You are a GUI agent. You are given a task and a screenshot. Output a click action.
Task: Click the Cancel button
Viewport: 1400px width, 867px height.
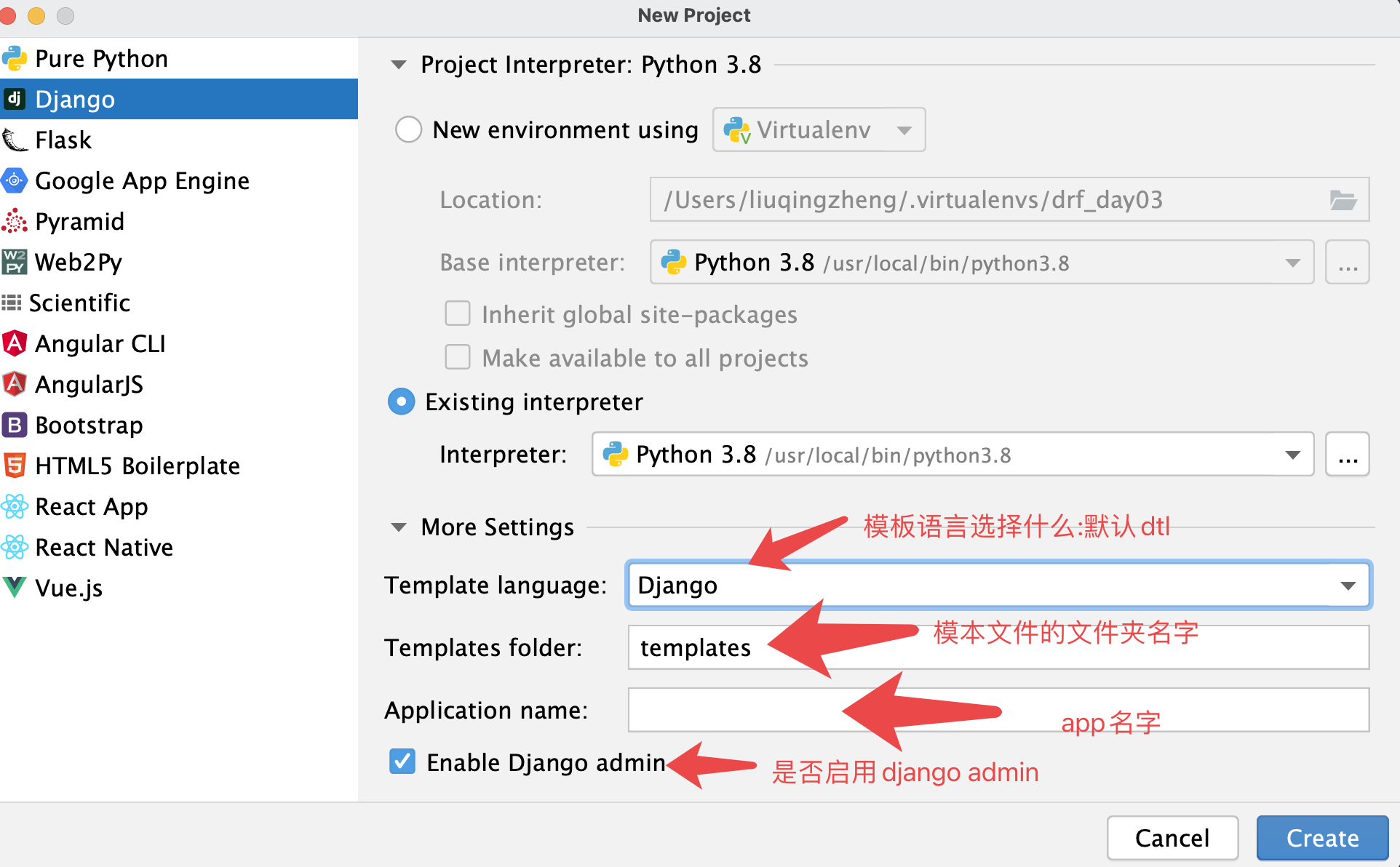(1172, 838)
